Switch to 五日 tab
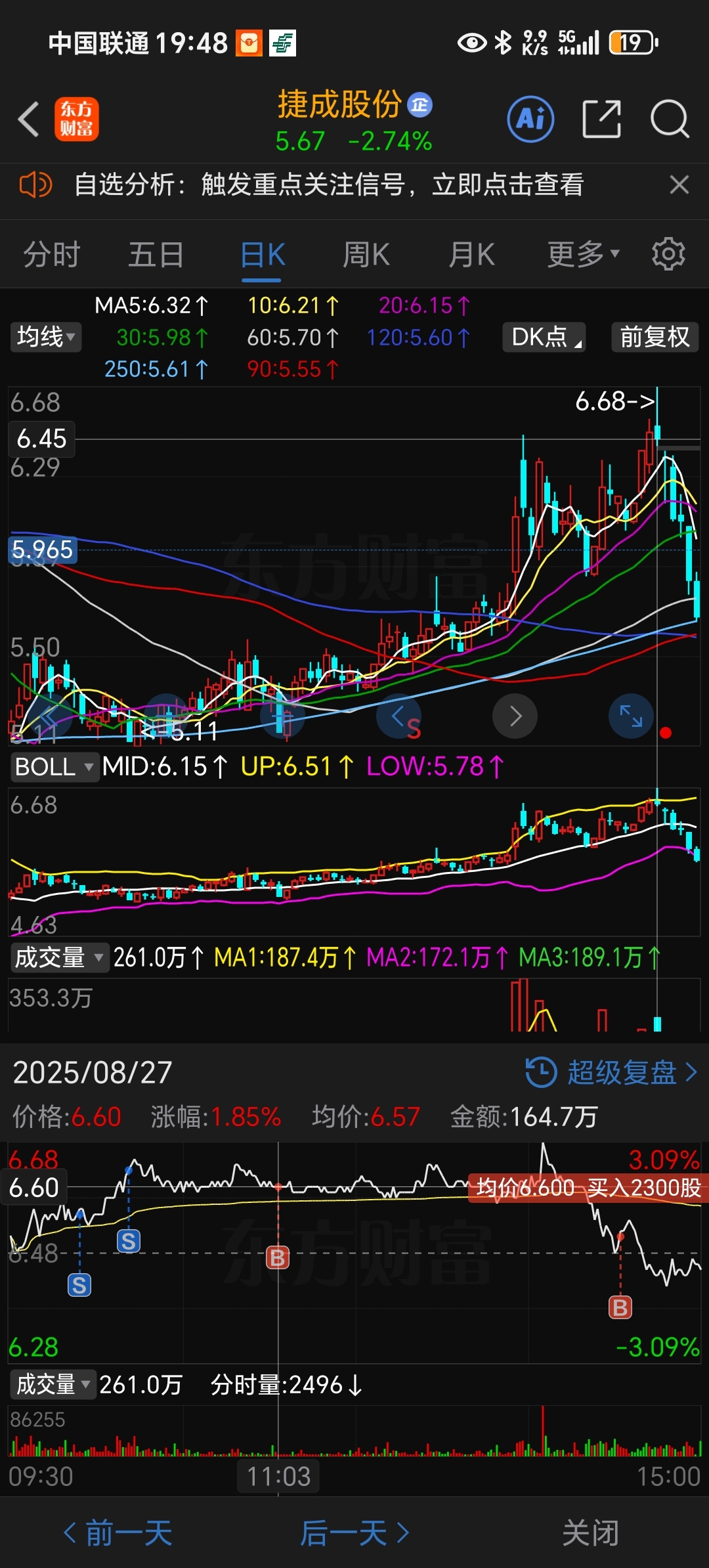709x1568 pixels. point(156,255)
